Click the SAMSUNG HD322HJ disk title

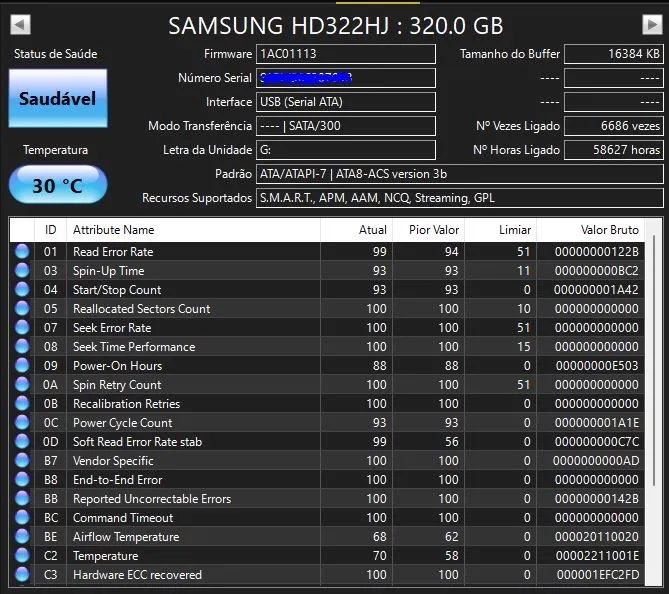tap(335, 25)
